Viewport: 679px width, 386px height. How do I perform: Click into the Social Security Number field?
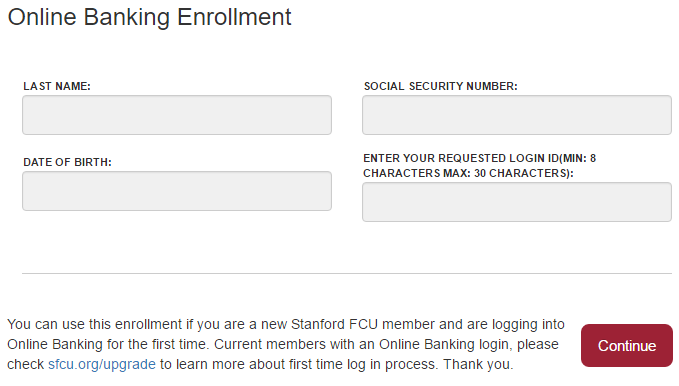[x=517, y=115]
